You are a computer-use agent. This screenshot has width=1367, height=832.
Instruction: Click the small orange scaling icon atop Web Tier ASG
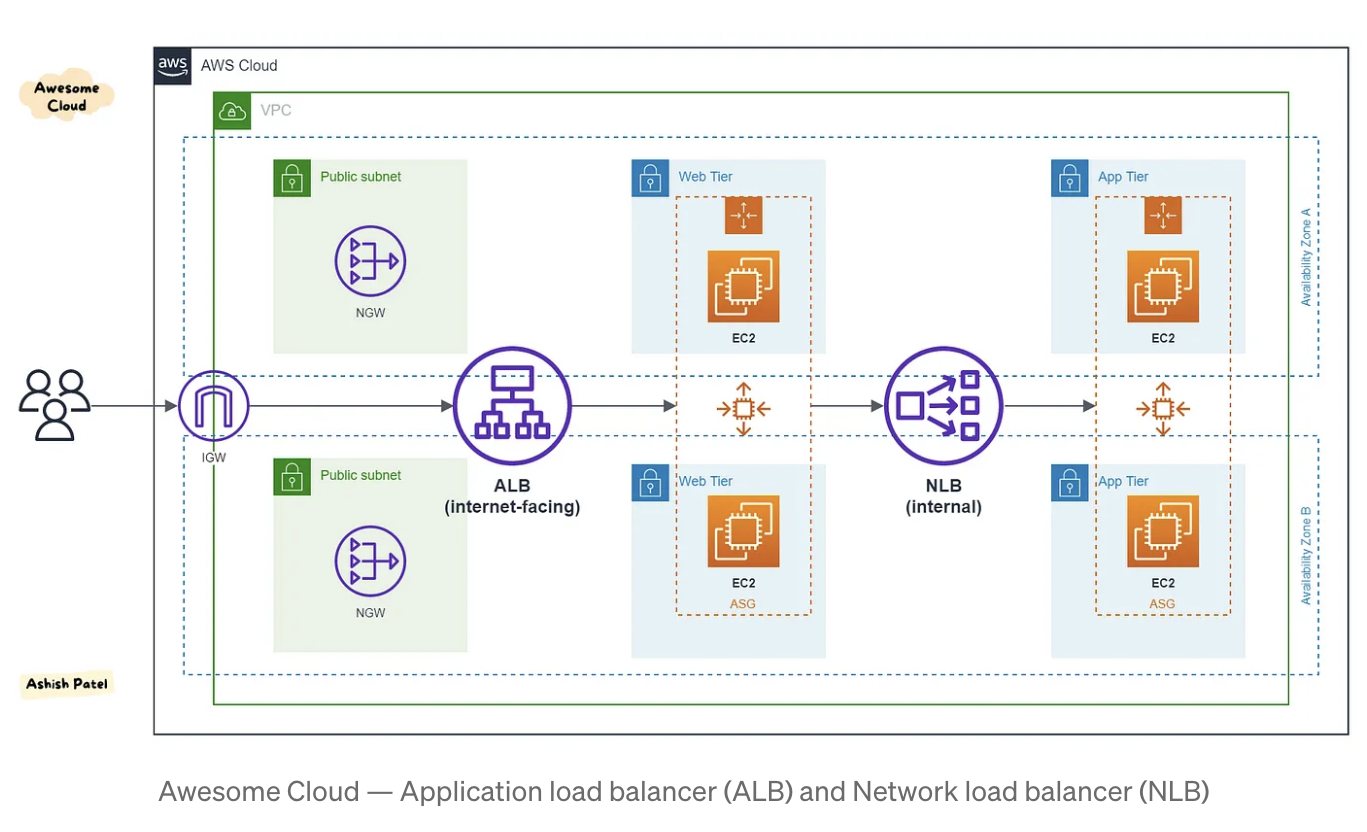(x=743, y=215)
